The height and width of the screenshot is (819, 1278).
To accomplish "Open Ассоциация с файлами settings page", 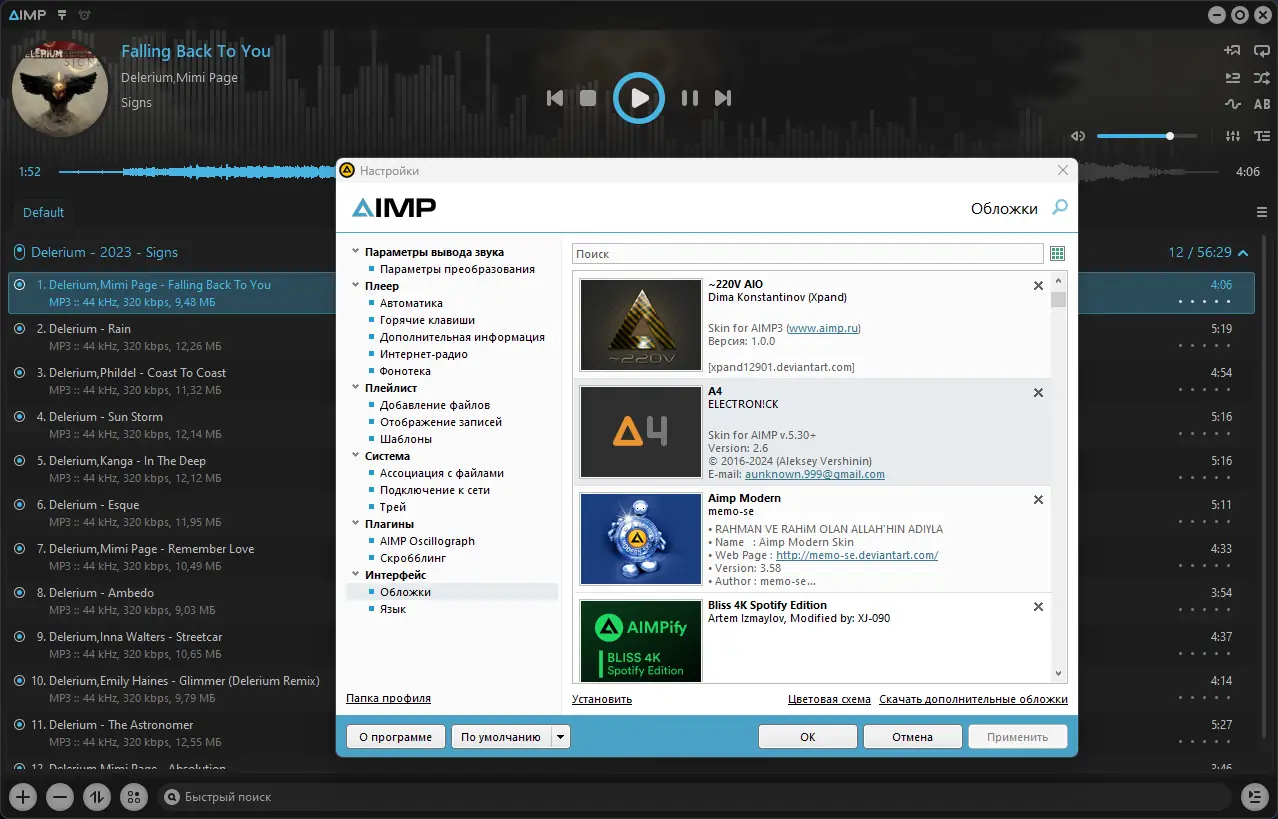I will [x=441, y=473].
